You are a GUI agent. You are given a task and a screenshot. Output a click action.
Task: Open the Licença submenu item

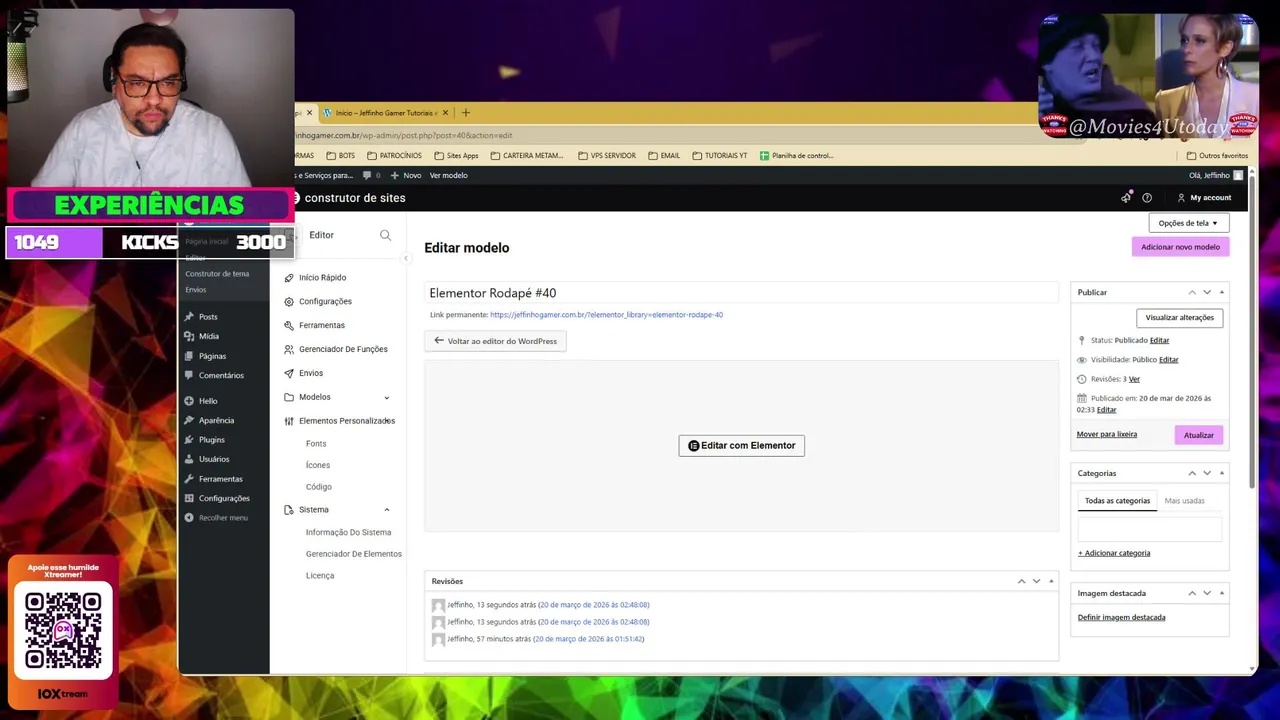click(320, 576)
